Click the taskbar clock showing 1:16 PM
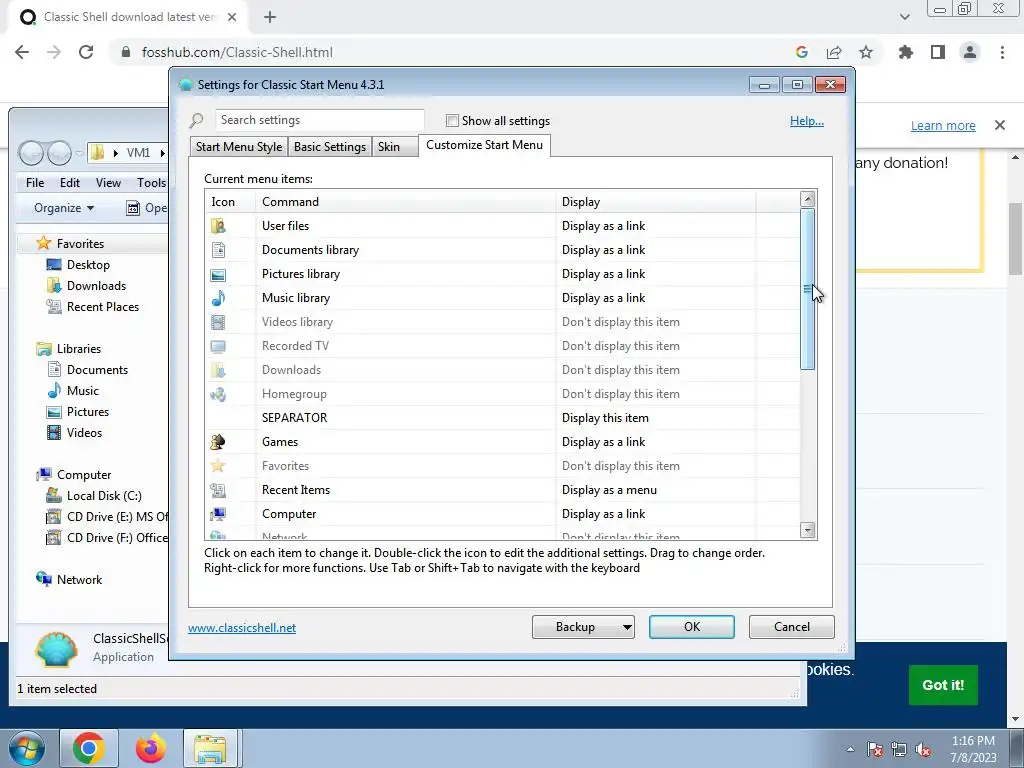 tap(973, 749)
